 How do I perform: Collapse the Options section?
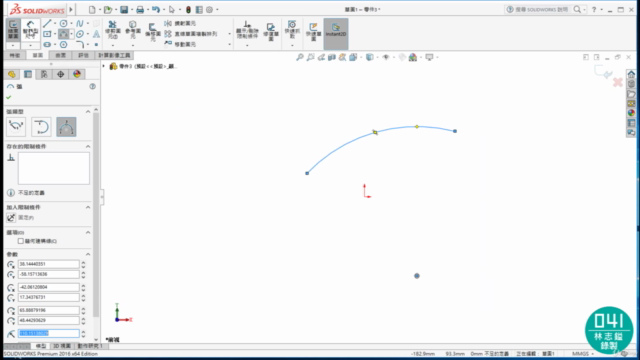(x=88, y=232)
